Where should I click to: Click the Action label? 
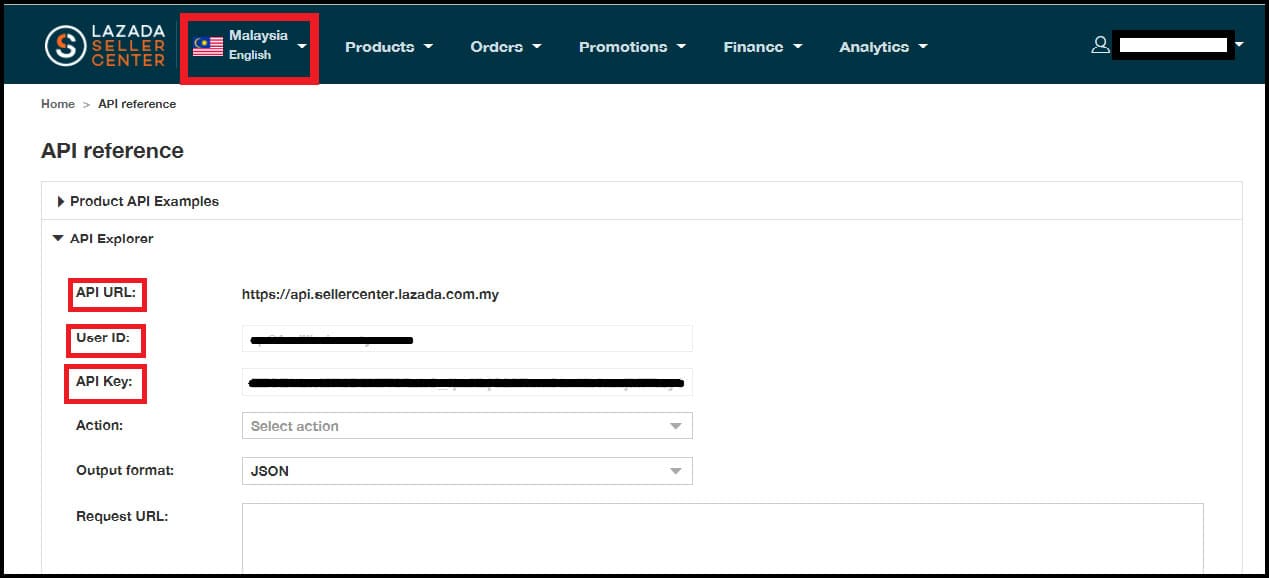(x=99, y=425)
